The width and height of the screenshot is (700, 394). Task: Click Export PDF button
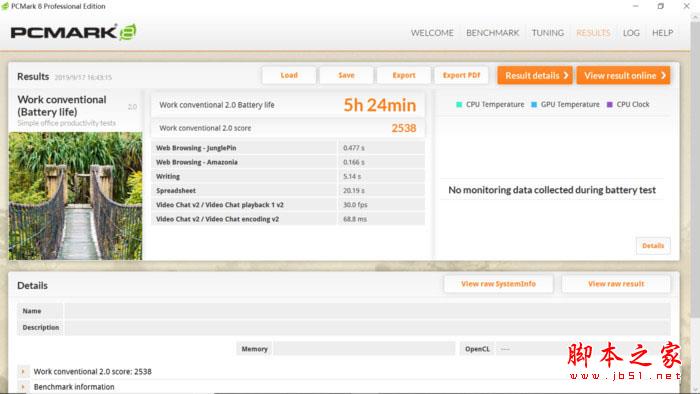(462, 75)
